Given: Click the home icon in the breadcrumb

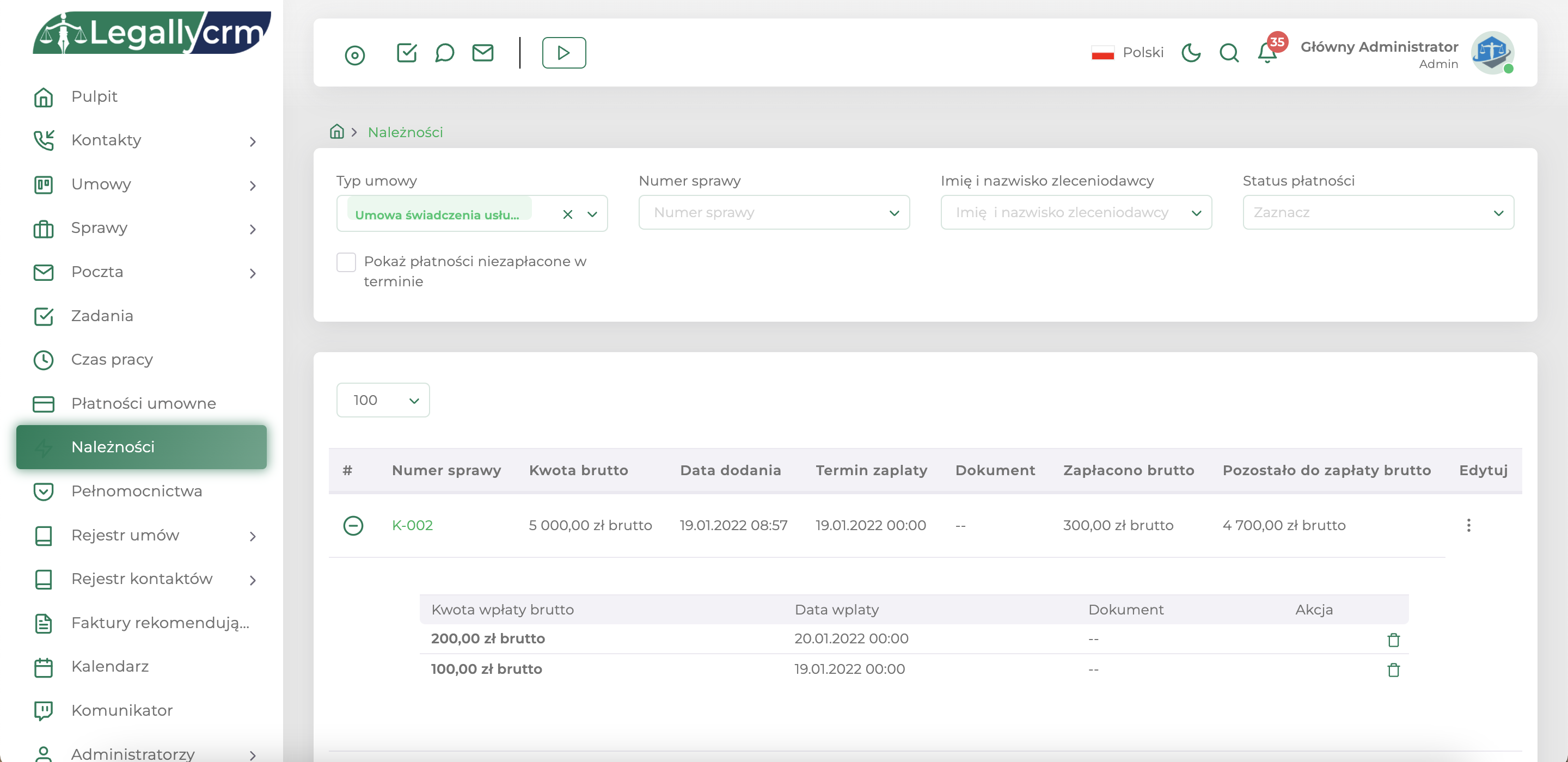Looking at the screenshot, I should [336, 132].
